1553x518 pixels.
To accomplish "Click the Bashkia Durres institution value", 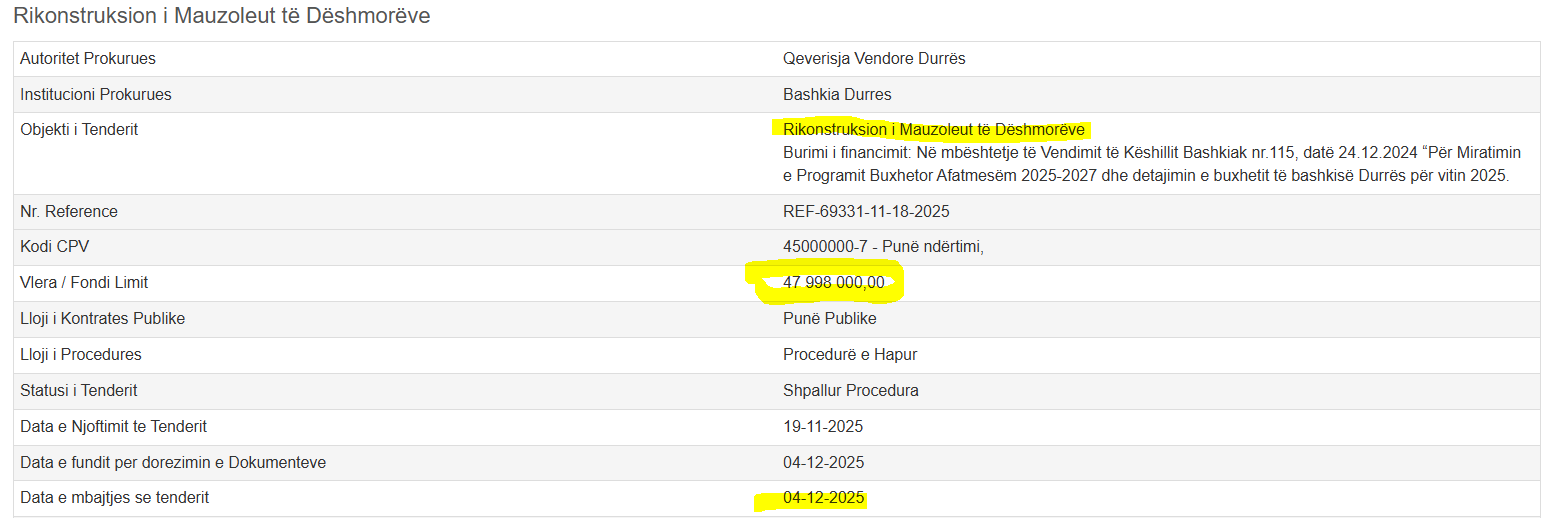I will 836,95.
